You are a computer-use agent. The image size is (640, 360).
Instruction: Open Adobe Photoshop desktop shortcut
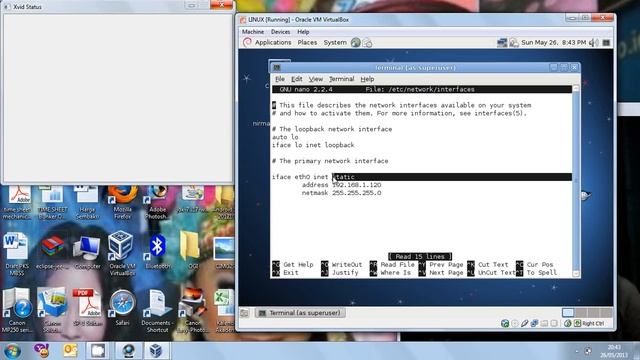click(157, 202)
